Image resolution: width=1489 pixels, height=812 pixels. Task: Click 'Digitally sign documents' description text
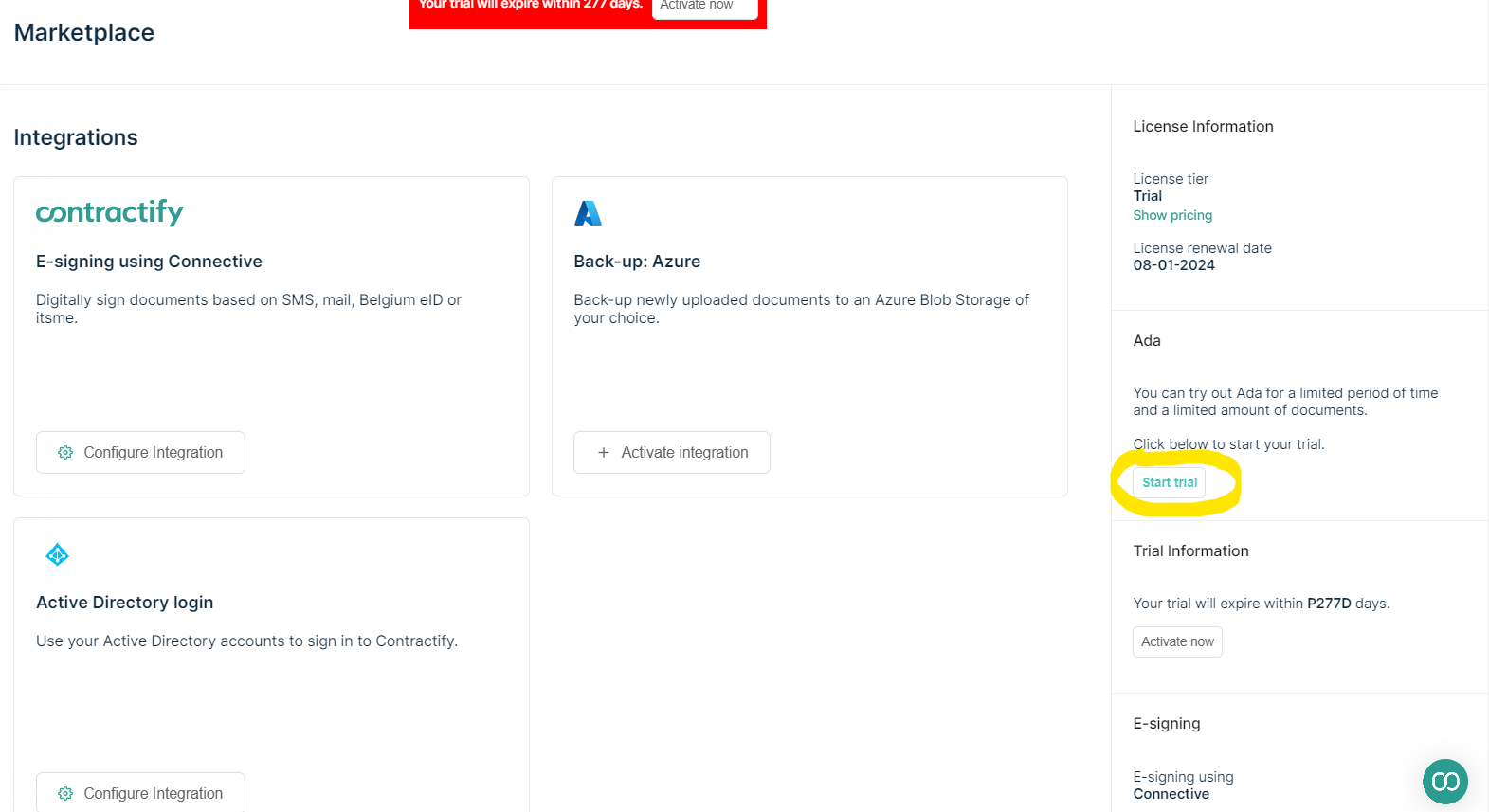(248, 309)
